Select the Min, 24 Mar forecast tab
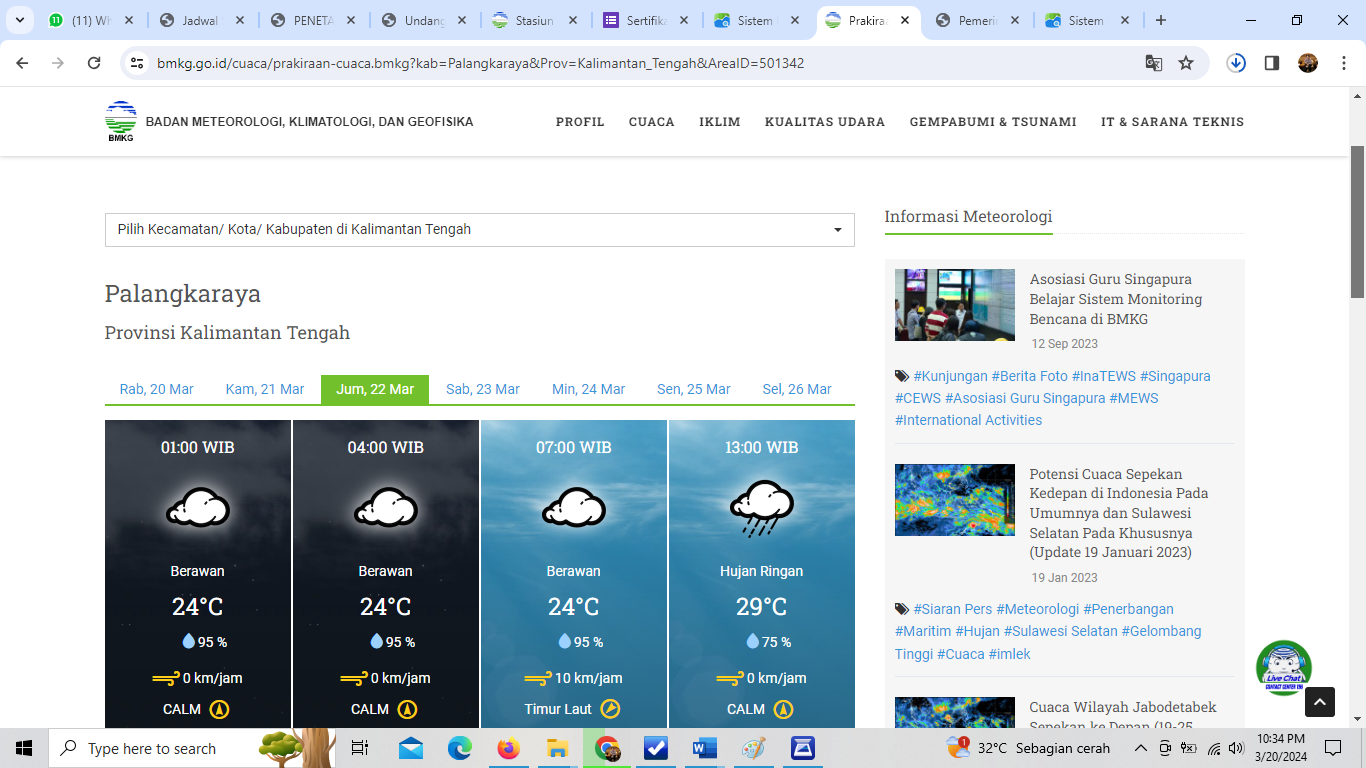 tap(589, 389)
